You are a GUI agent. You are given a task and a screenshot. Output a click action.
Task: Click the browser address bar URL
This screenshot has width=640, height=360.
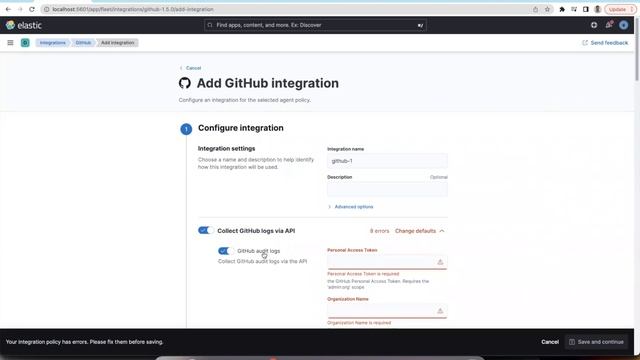click(x=133, y=9)
